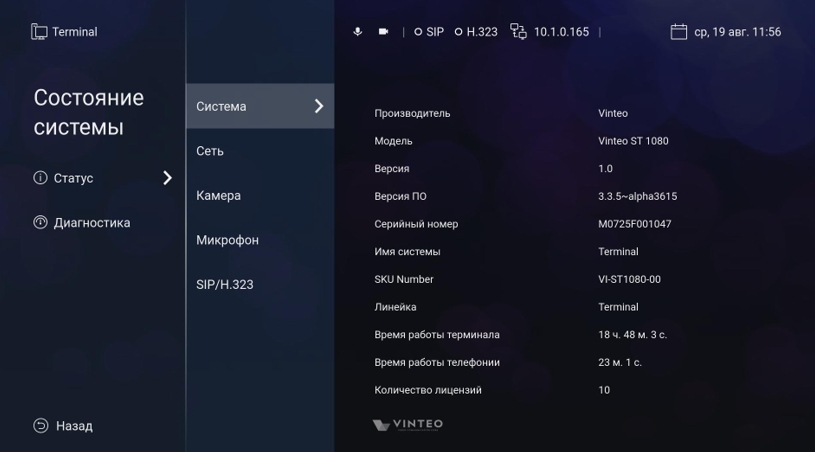The height and width of the screenshot is (452, 815).
Task: Click the 'Количество лицензий' label
Action: (428, 390)
